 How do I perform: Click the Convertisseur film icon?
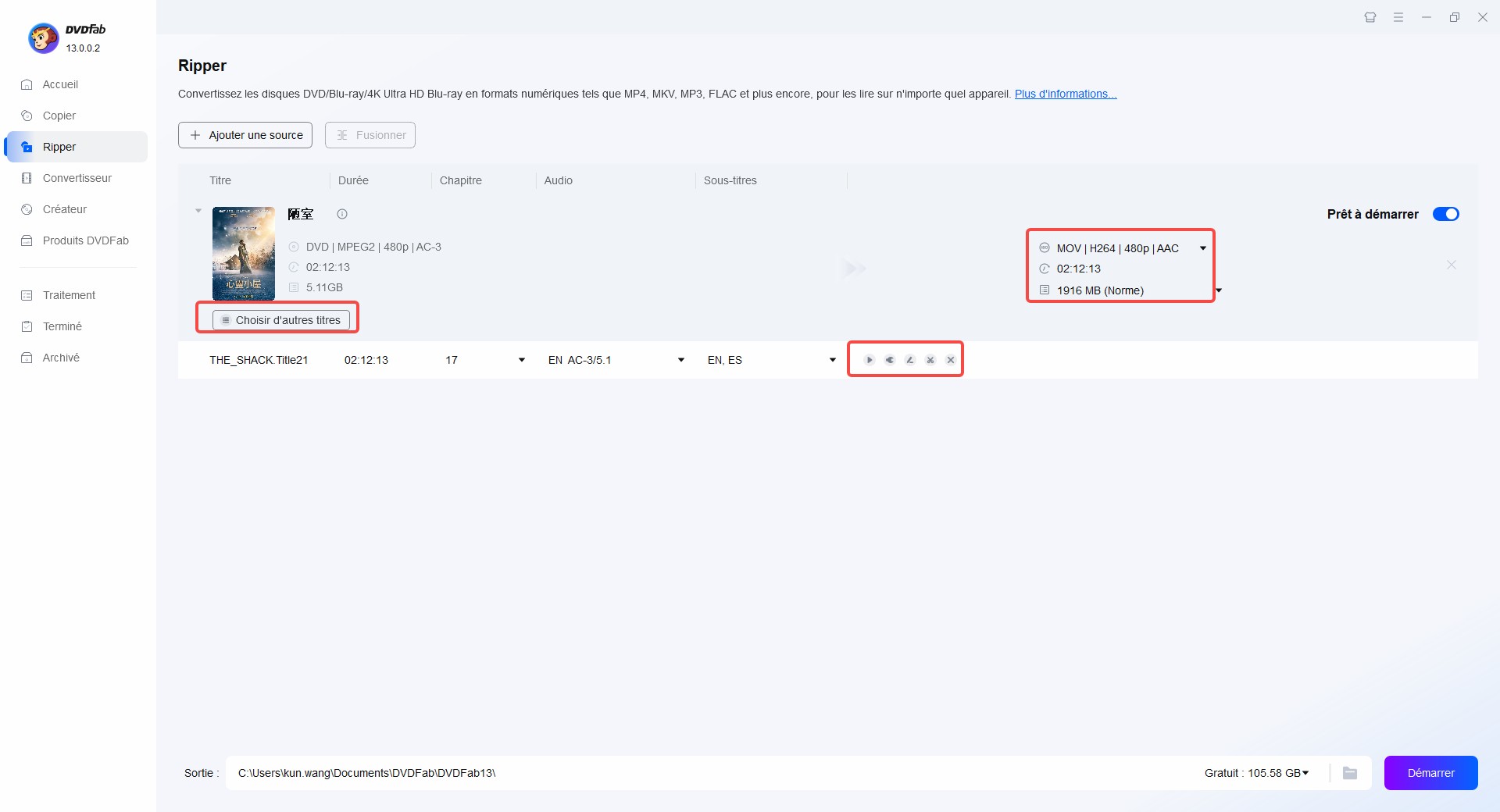tap(27, 178)
